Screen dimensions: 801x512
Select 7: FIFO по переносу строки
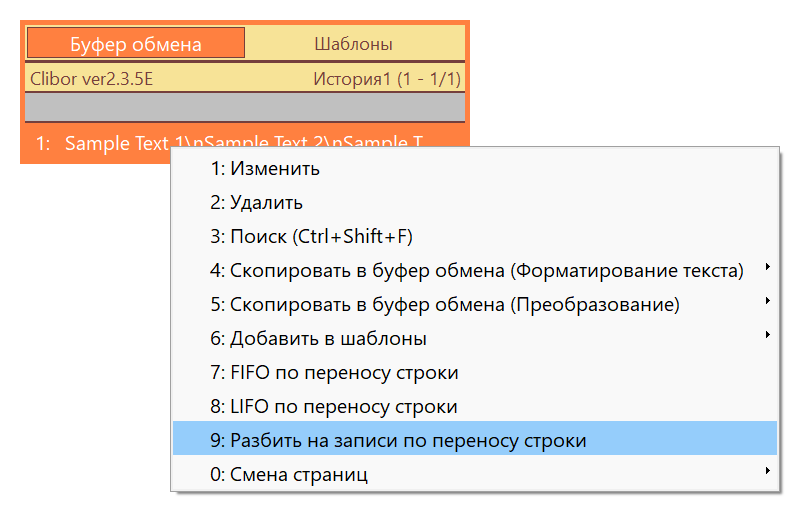point(475,372)
